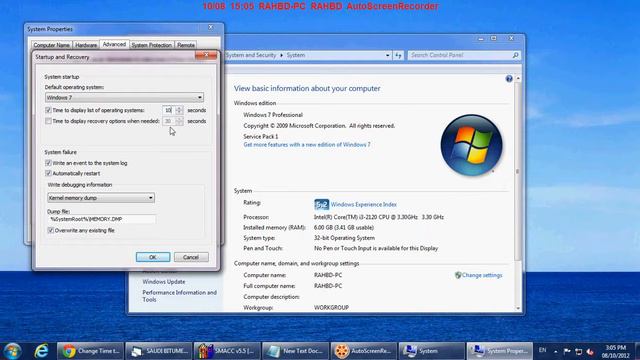This screenshot has width=640, height=360.
Task: Toggle 'Write an event to the system log'
Action: tap(48, 163)
